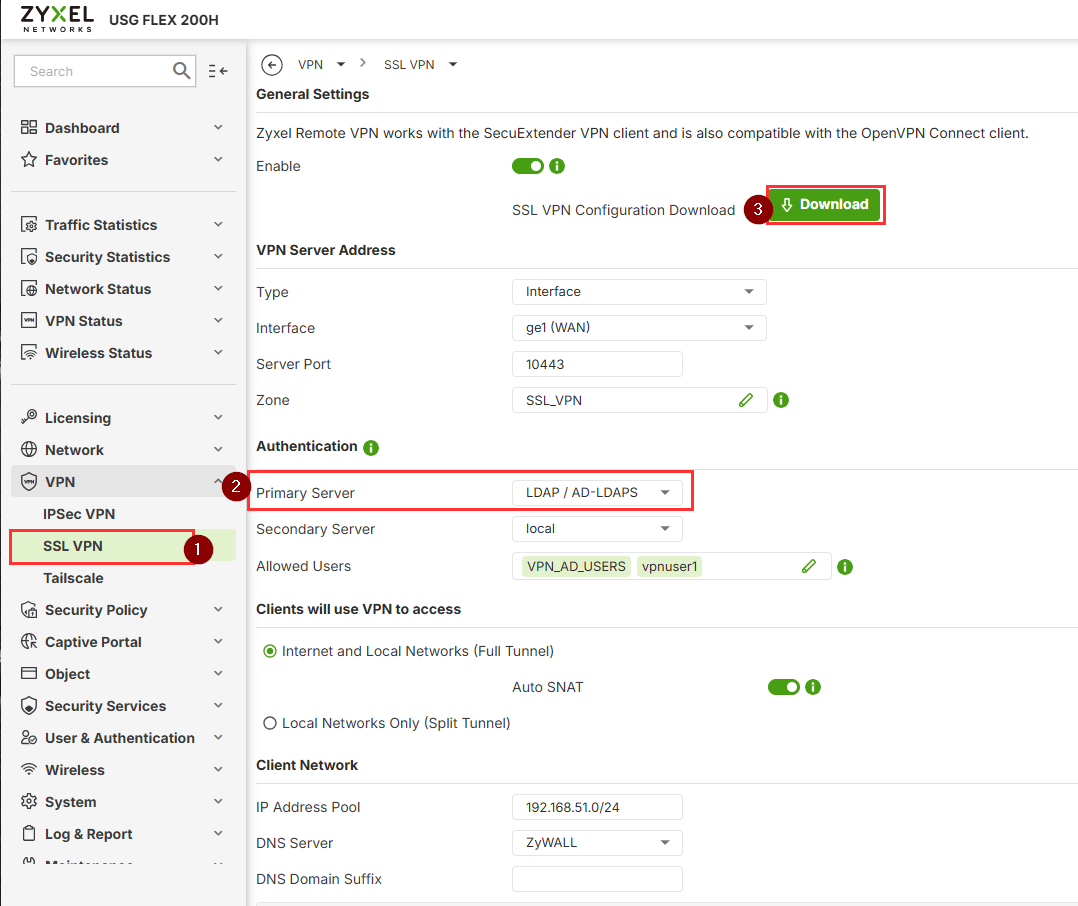1078x906 pixels.
Task: Click the Security Policy icon
Action: [x=29, y=610]
